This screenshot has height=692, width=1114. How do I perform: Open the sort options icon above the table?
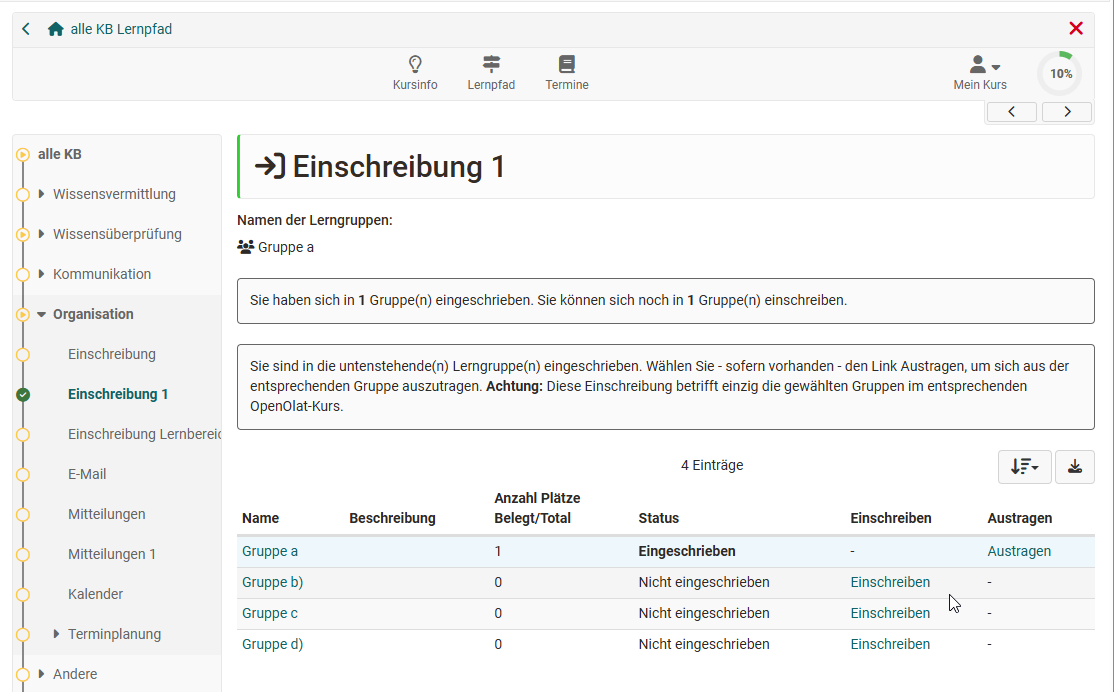click(x=1024, y=466)
